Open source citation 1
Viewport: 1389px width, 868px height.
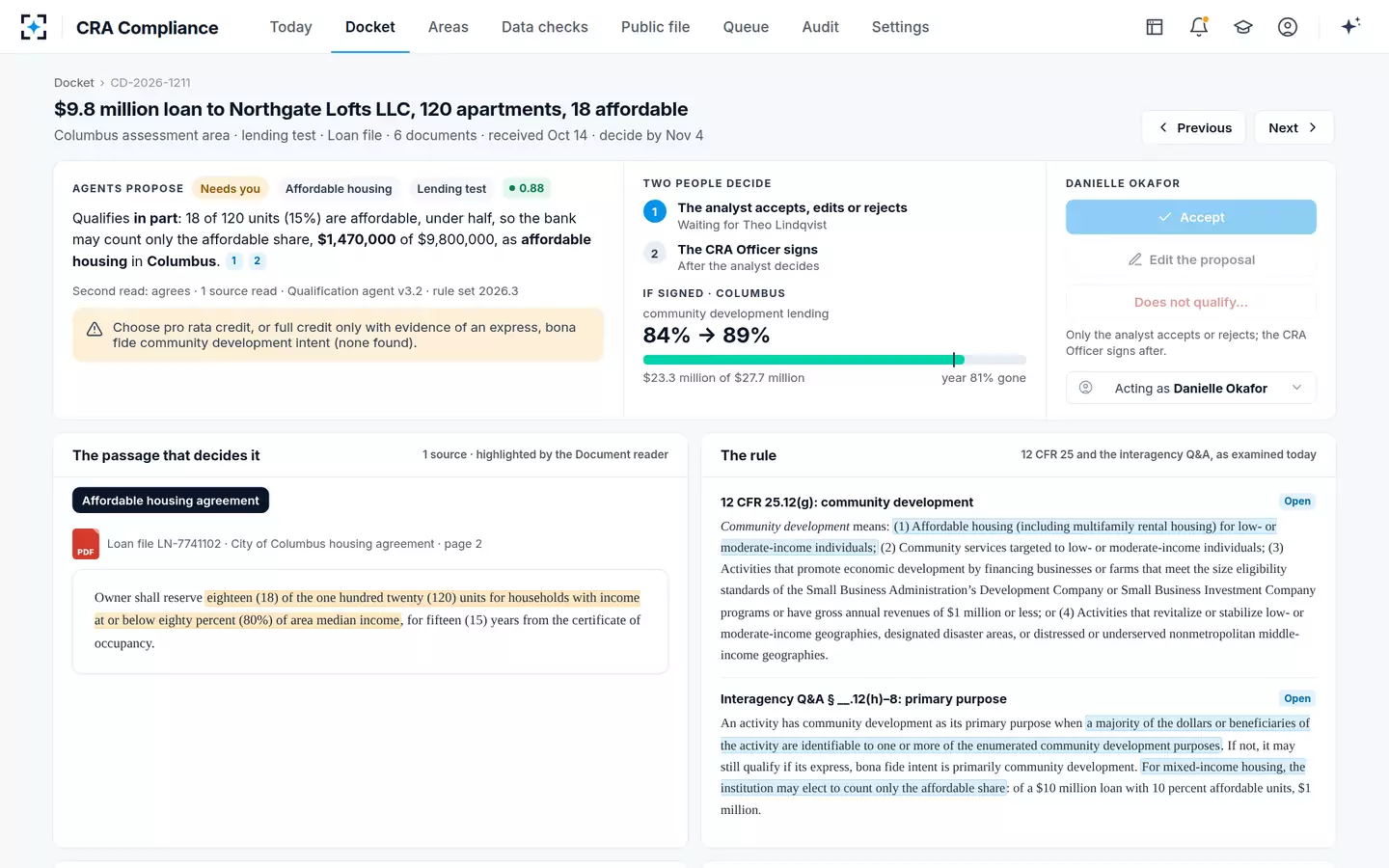(234, 261)
